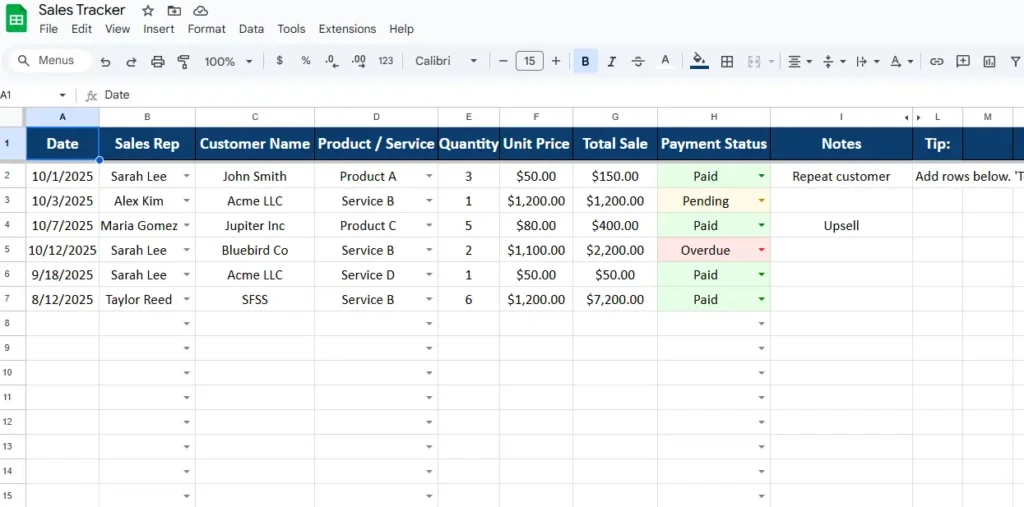Screen dimensions: 1024x507
Task: Toggle strikethrough formatting
Action: pyautogui.click(x=638, y=61)
